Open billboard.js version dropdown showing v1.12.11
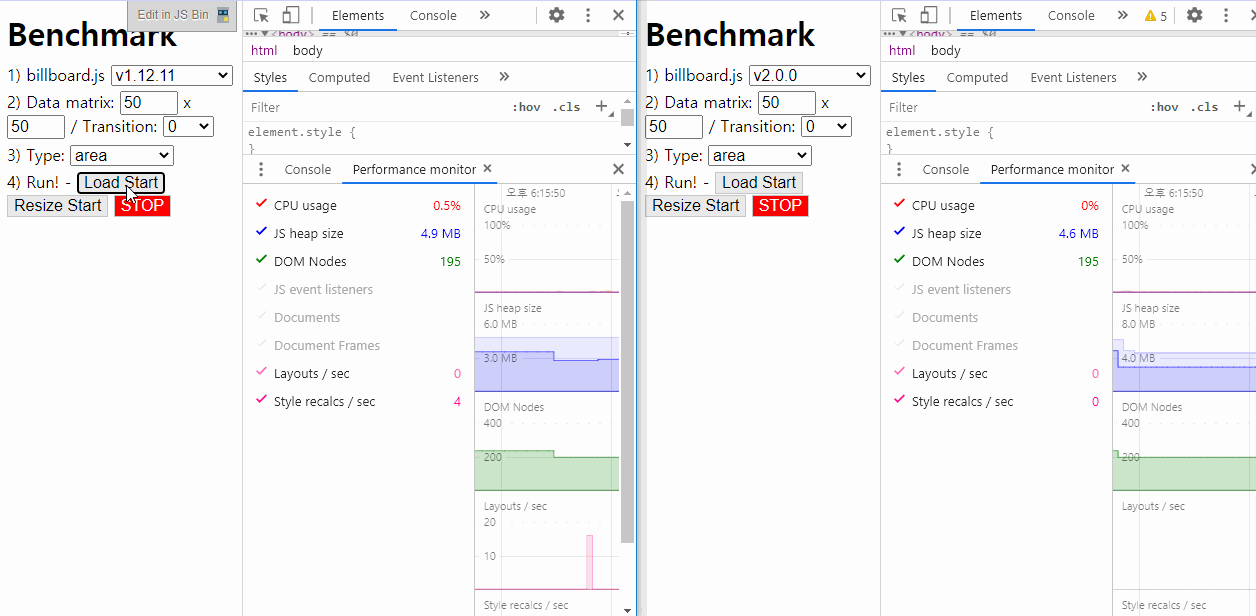 click(171, 75)
